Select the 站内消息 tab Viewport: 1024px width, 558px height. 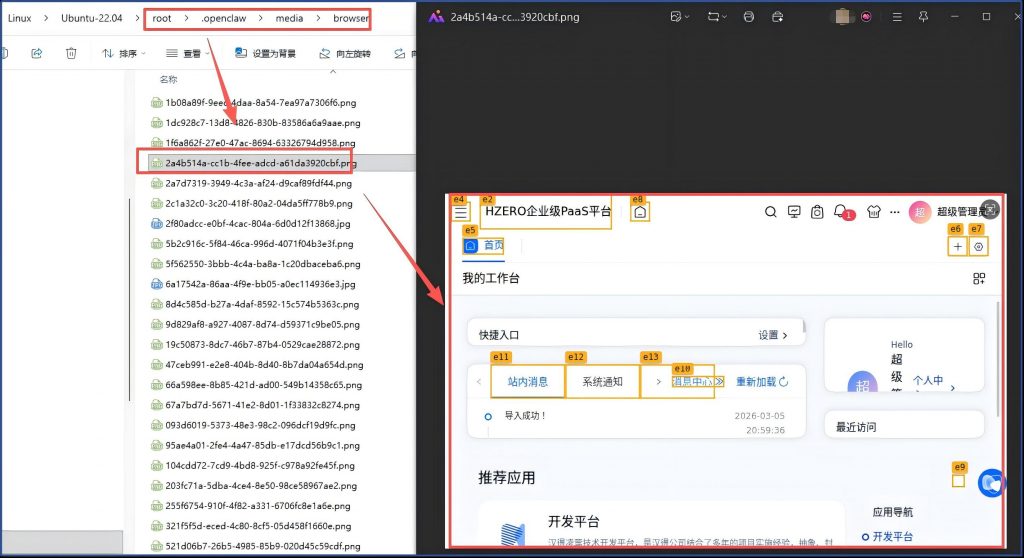[x=527, y=381]
